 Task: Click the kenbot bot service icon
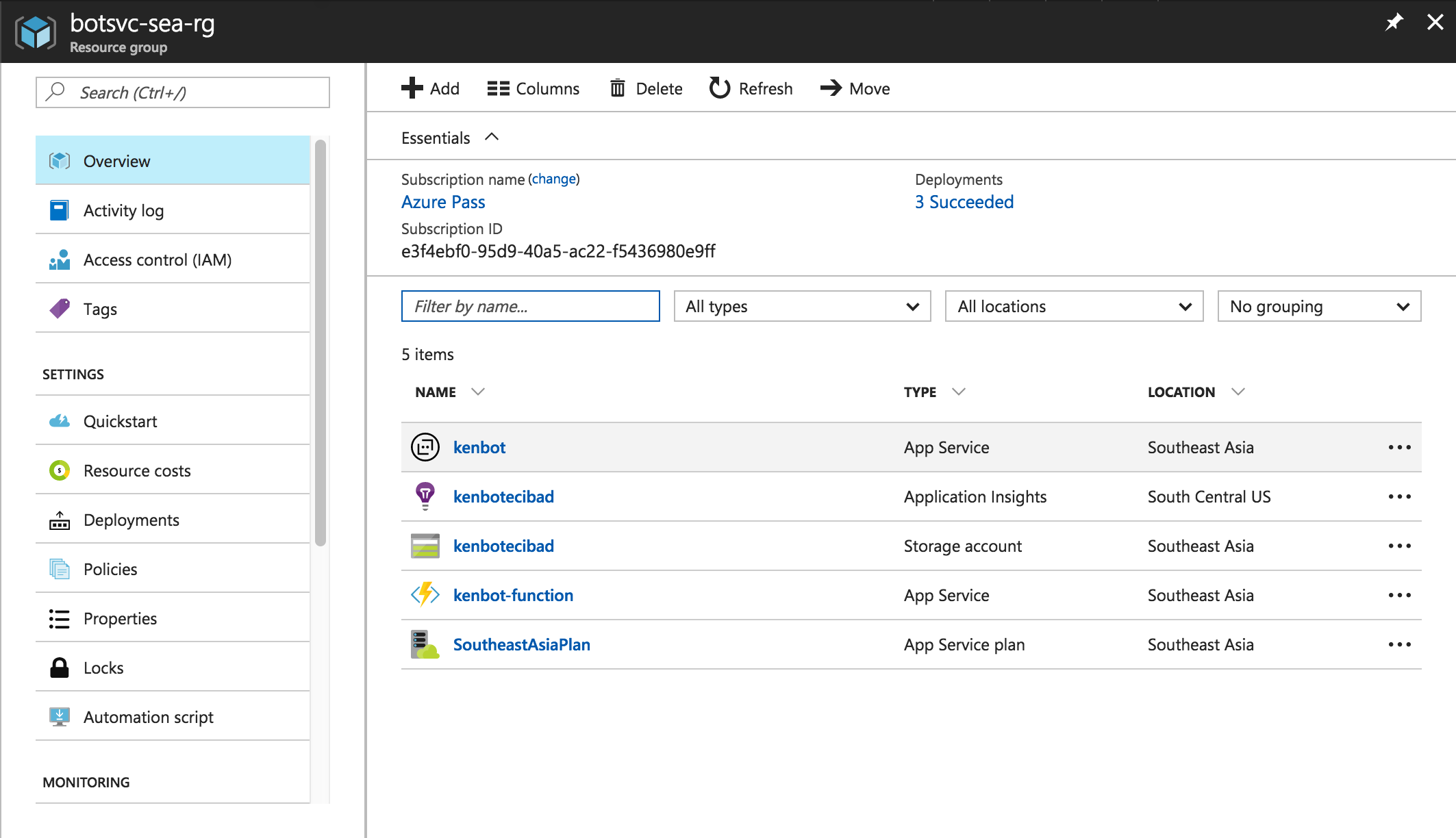pyautogui.click(x=425, y=447)
